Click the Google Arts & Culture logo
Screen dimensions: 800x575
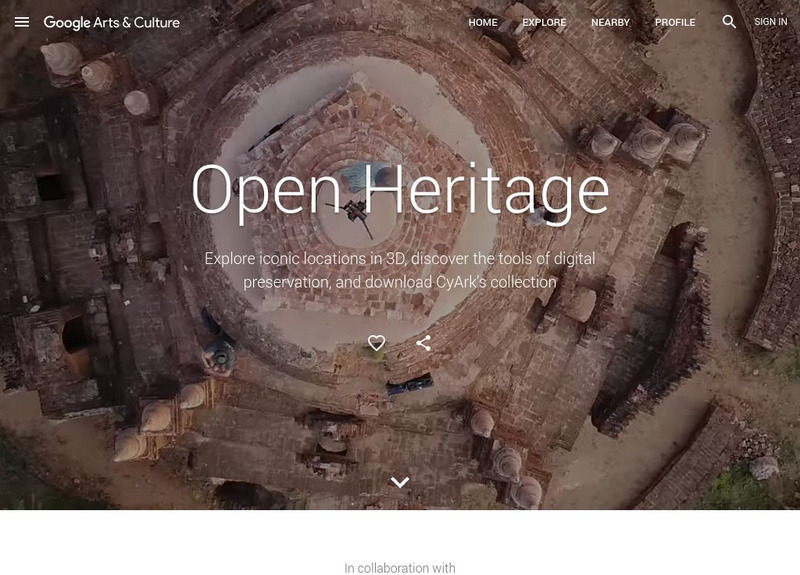coord(112,22)
